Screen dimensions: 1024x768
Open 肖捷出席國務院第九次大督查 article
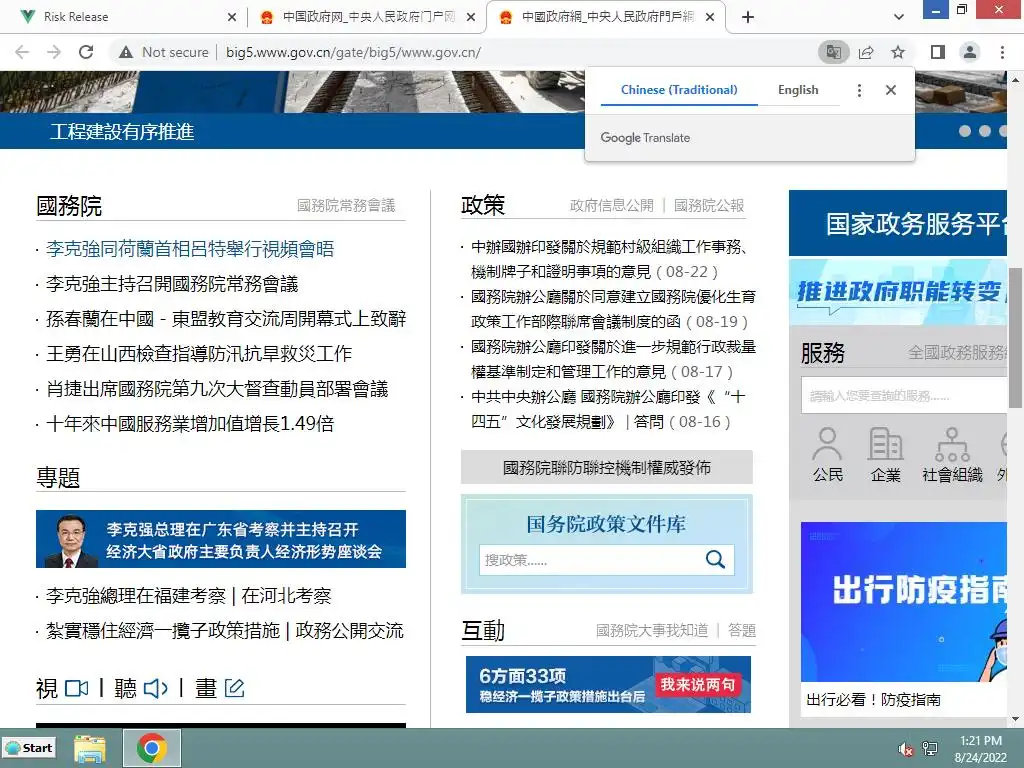point(217,389)
